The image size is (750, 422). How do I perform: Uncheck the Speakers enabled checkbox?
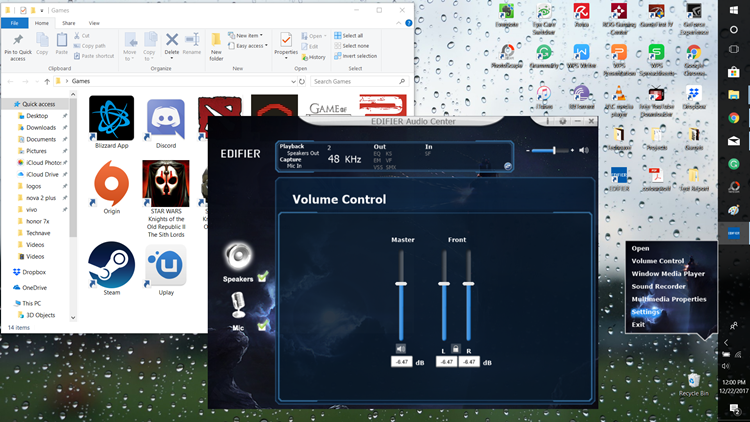click(x=263, y=277)
